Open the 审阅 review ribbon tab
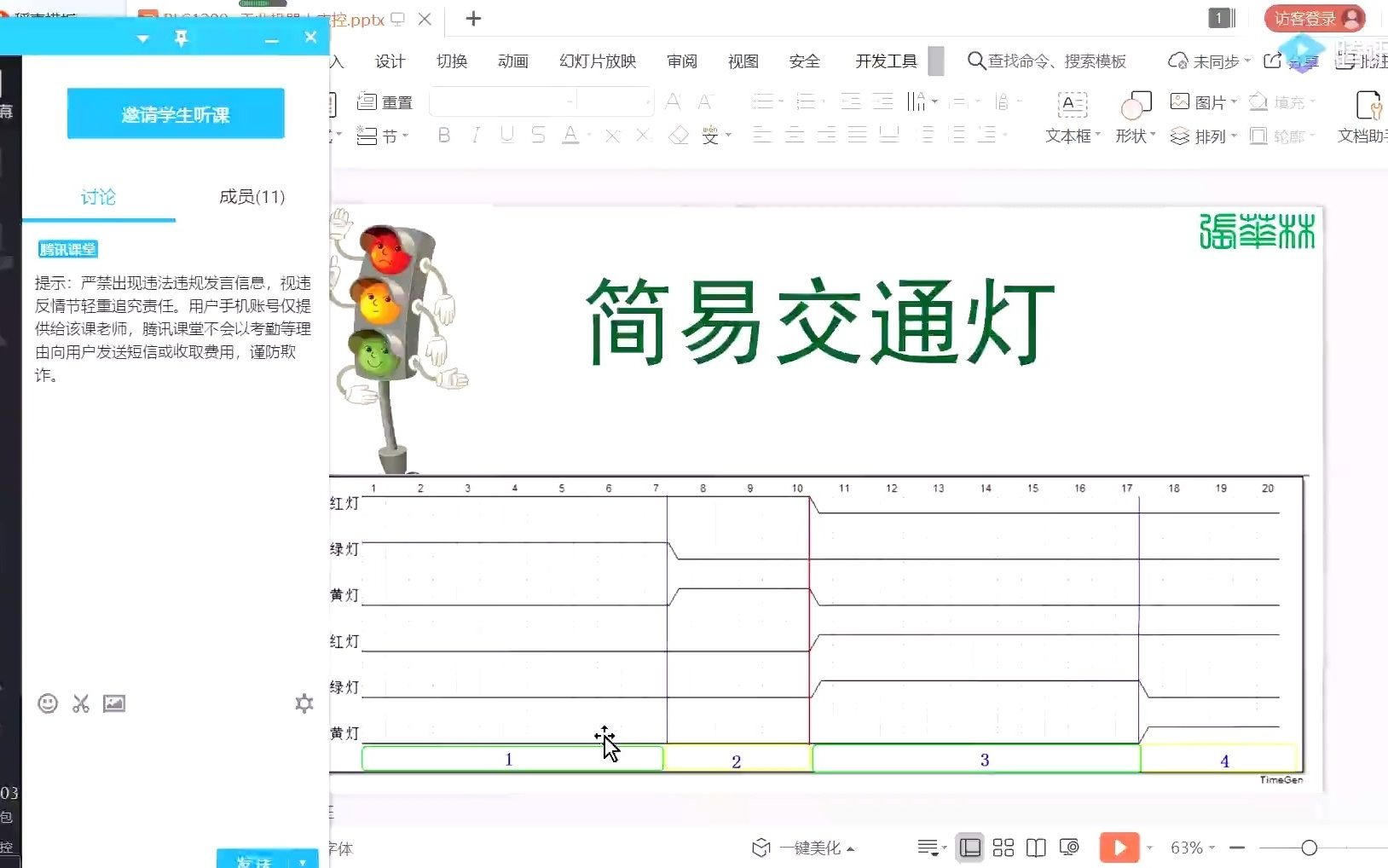 click(x=682, y=61)
